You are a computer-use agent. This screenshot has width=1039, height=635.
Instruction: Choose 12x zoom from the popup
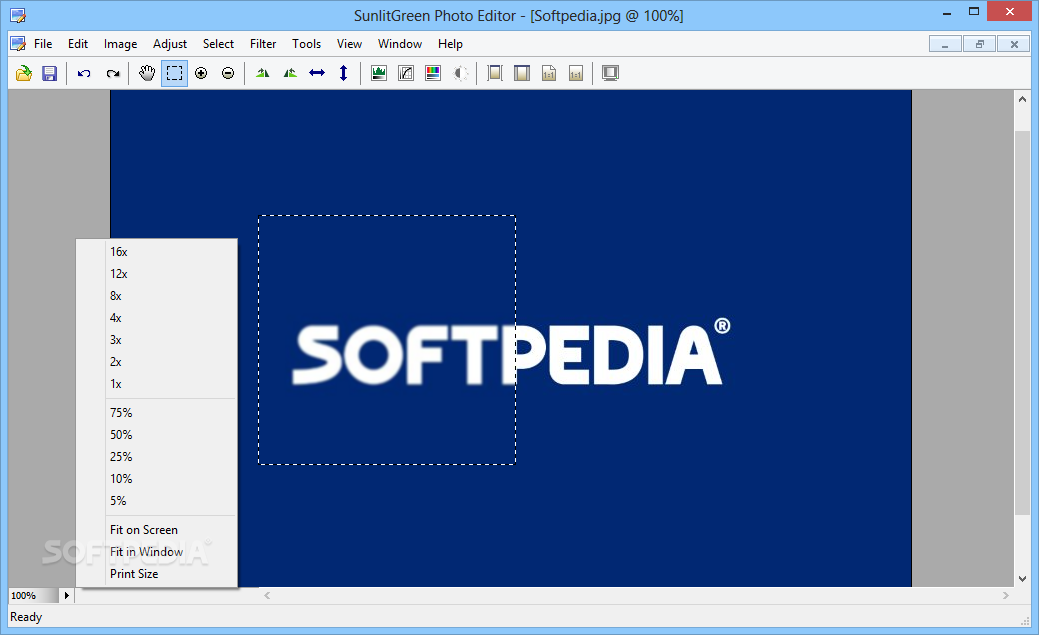[157, 274]
